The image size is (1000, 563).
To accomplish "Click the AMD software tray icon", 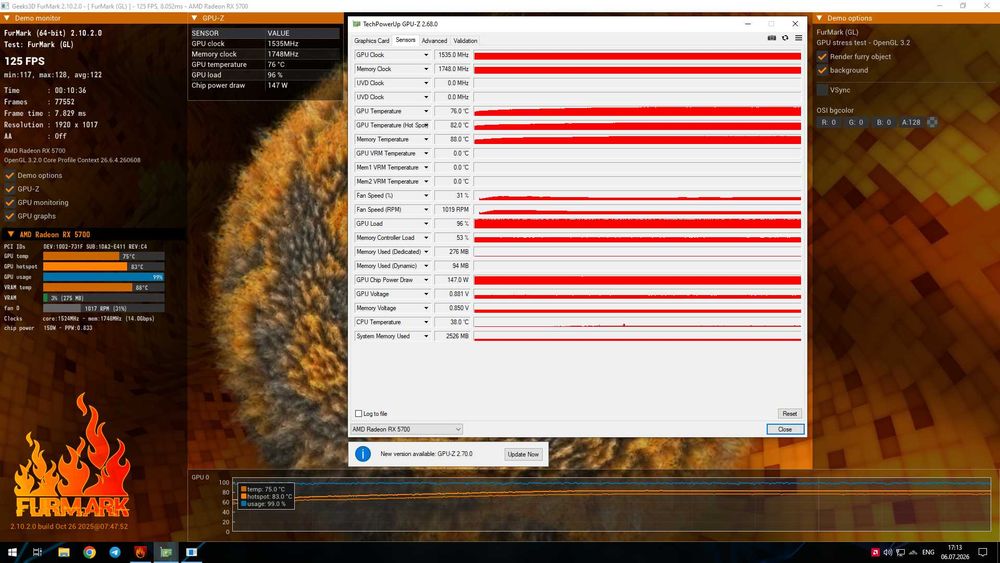I will point(876,552).
